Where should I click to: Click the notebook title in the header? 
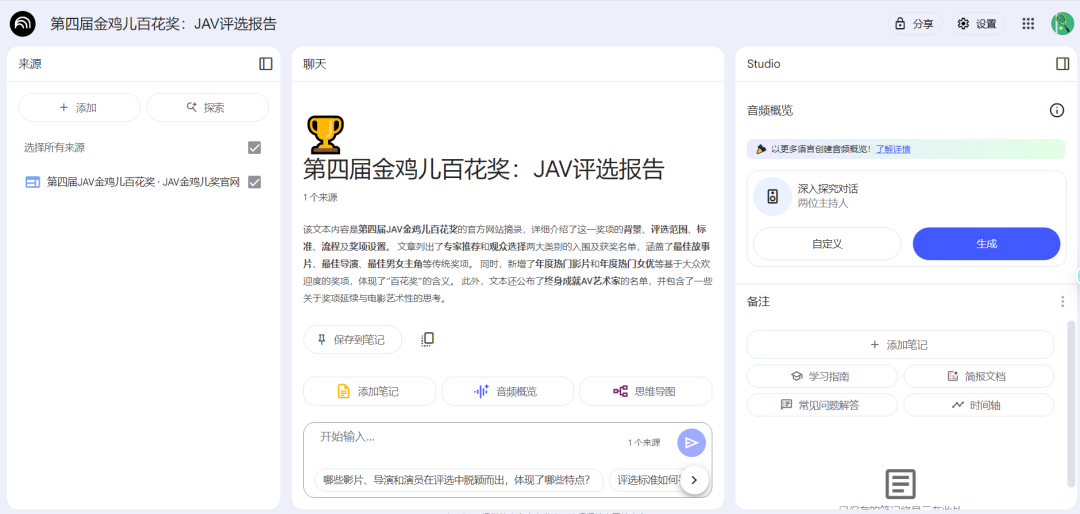[164, 23]
